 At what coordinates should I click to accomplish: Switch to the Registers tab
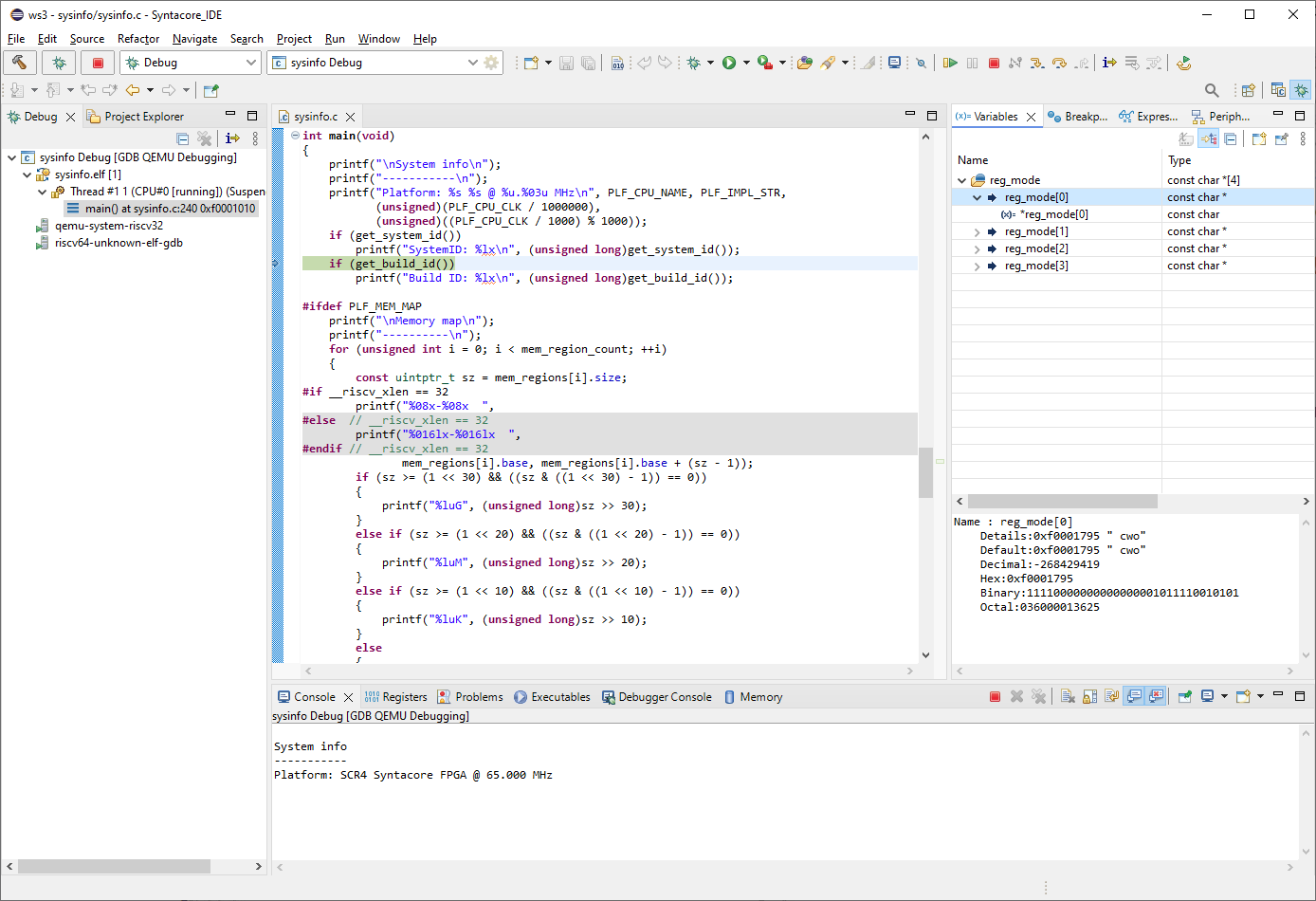point(395,697)
